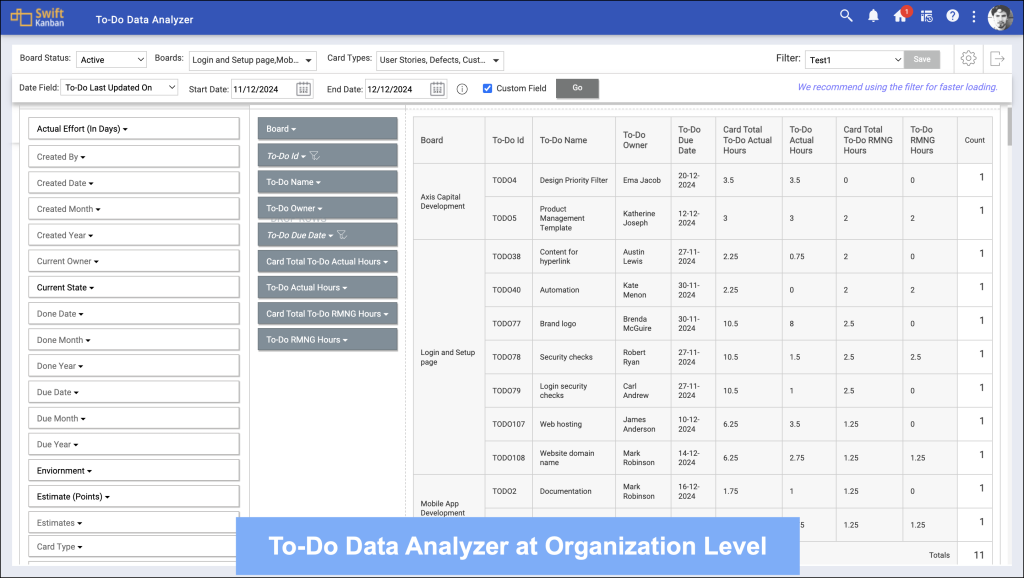Go to home icon with badge

[x=901, y=16]
